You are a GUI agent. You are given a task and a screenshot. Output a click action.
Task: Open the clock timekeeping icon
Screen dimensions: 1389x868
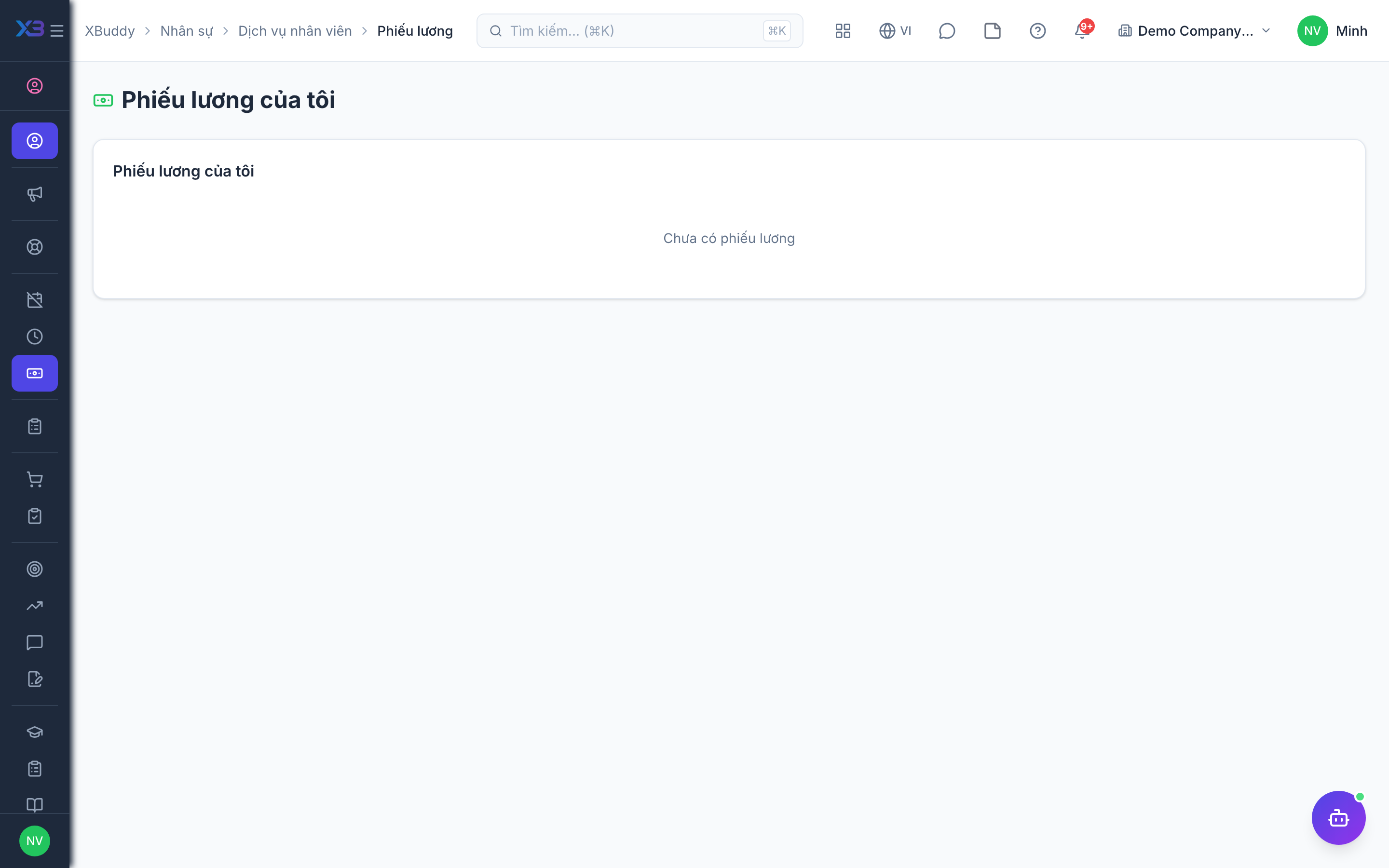[x=34, y=337]
